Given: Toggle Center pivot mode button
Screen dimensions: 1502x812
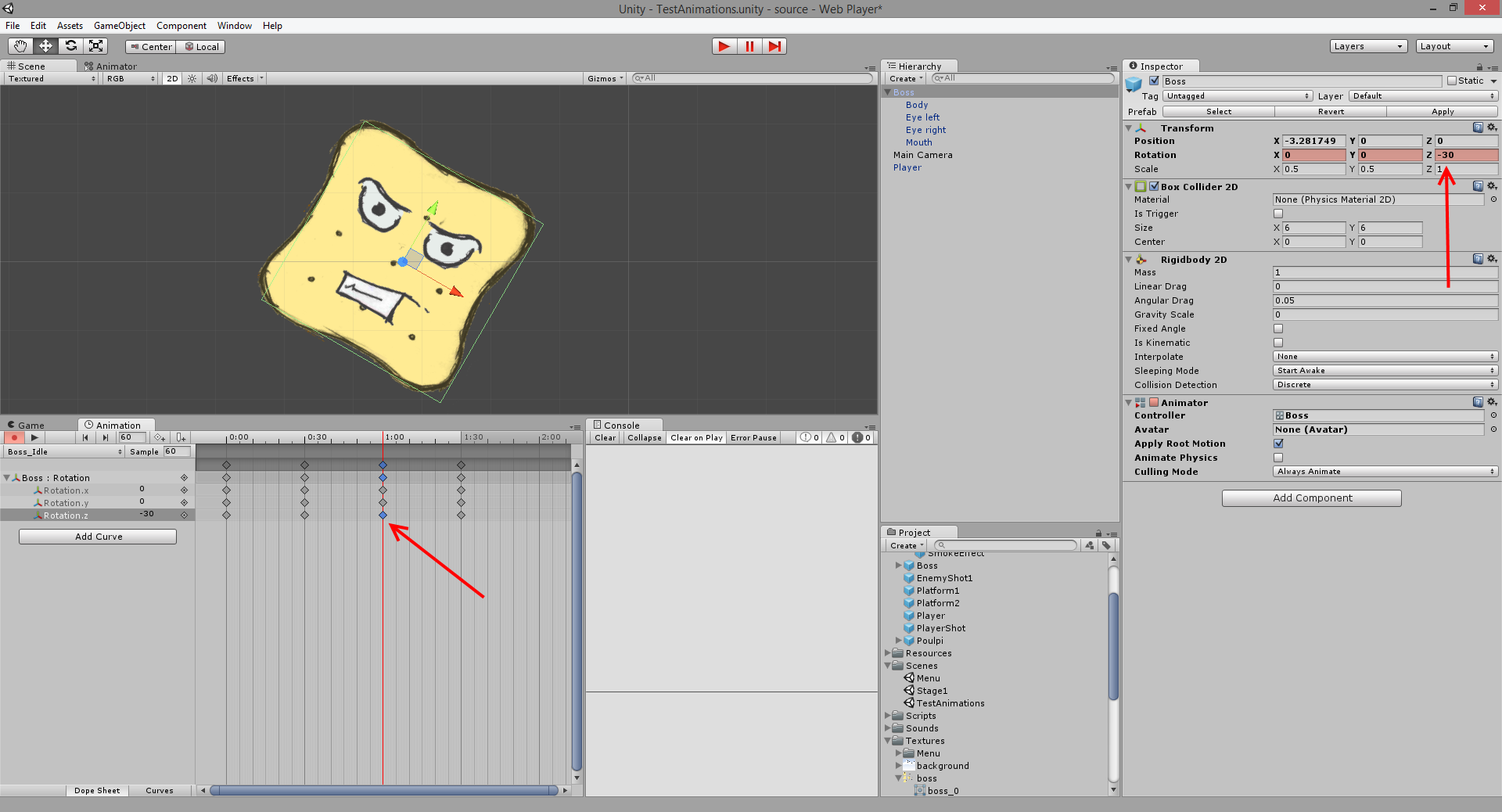Looking at the screenshot, I should (151, 47).
